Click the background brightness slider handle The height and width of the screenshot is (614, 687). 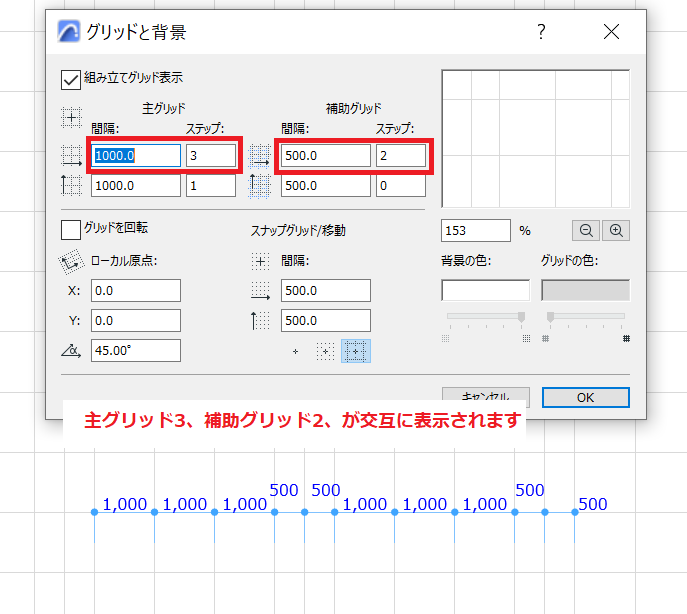pyautogui.click(x=521, y=317)
